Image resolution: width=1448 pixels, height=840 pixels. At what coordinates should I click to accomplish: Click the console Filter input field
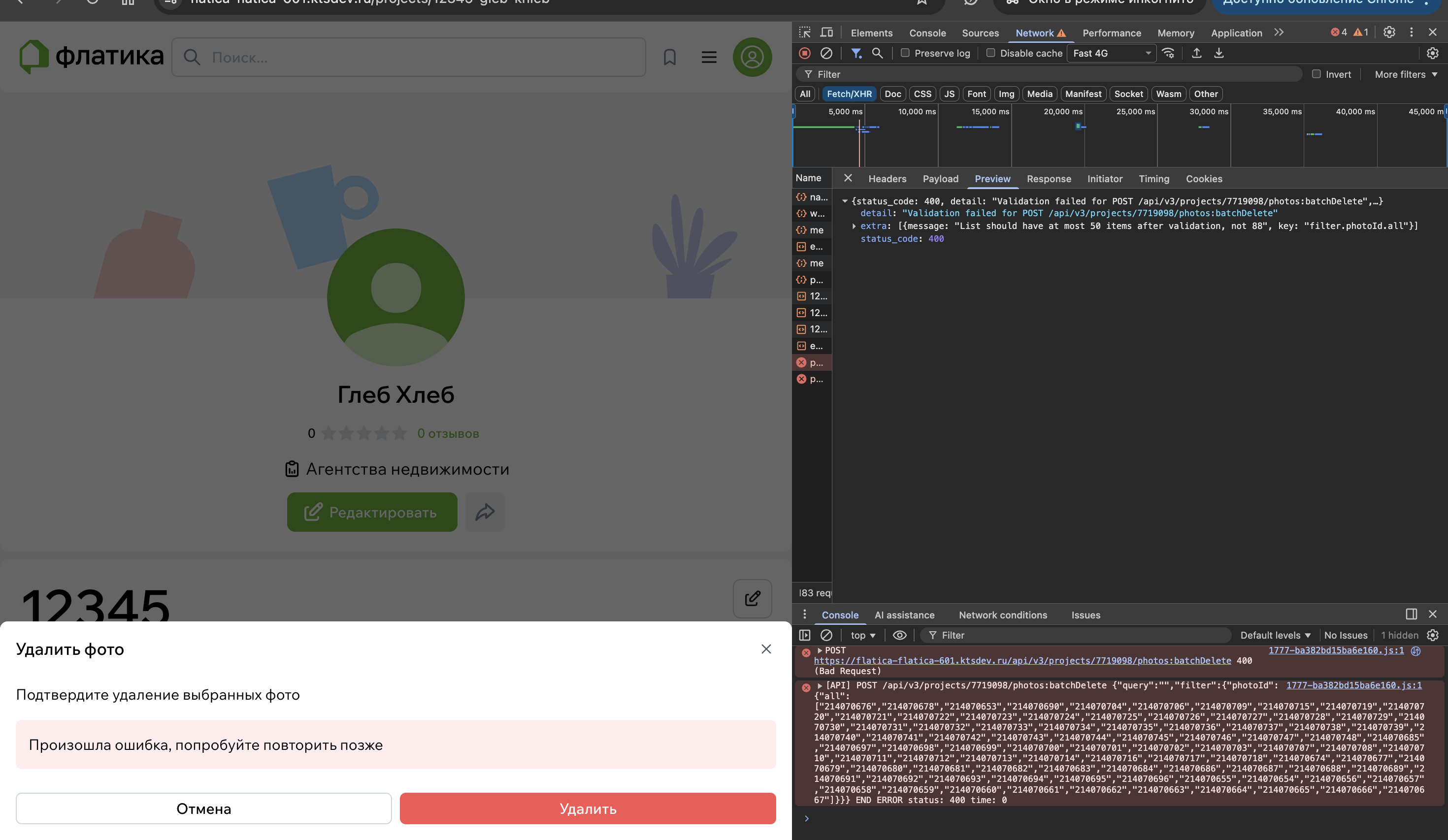pyautogui.click(x=1075, y=635)
